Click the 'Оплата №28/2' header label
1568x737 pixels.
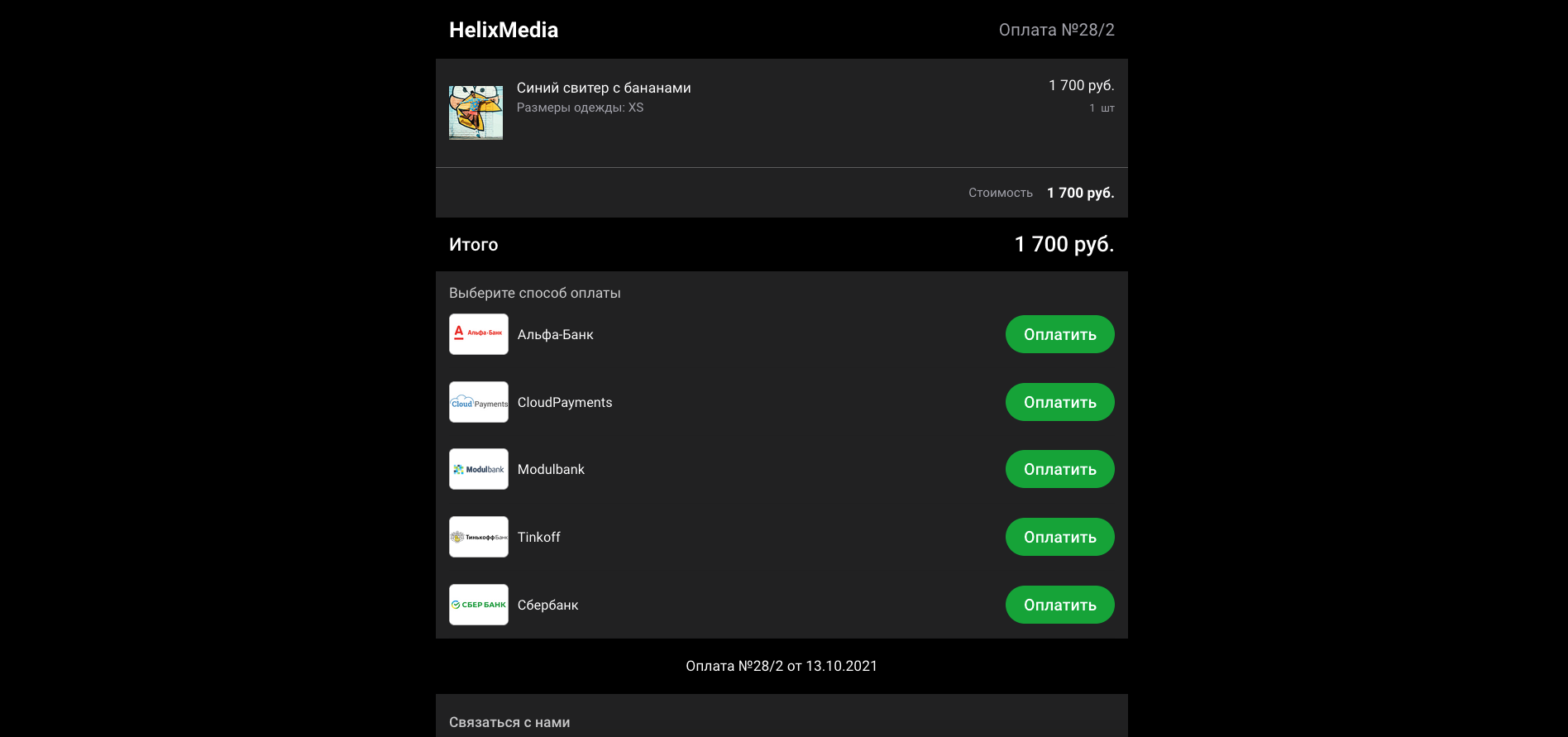point(1056,30)
